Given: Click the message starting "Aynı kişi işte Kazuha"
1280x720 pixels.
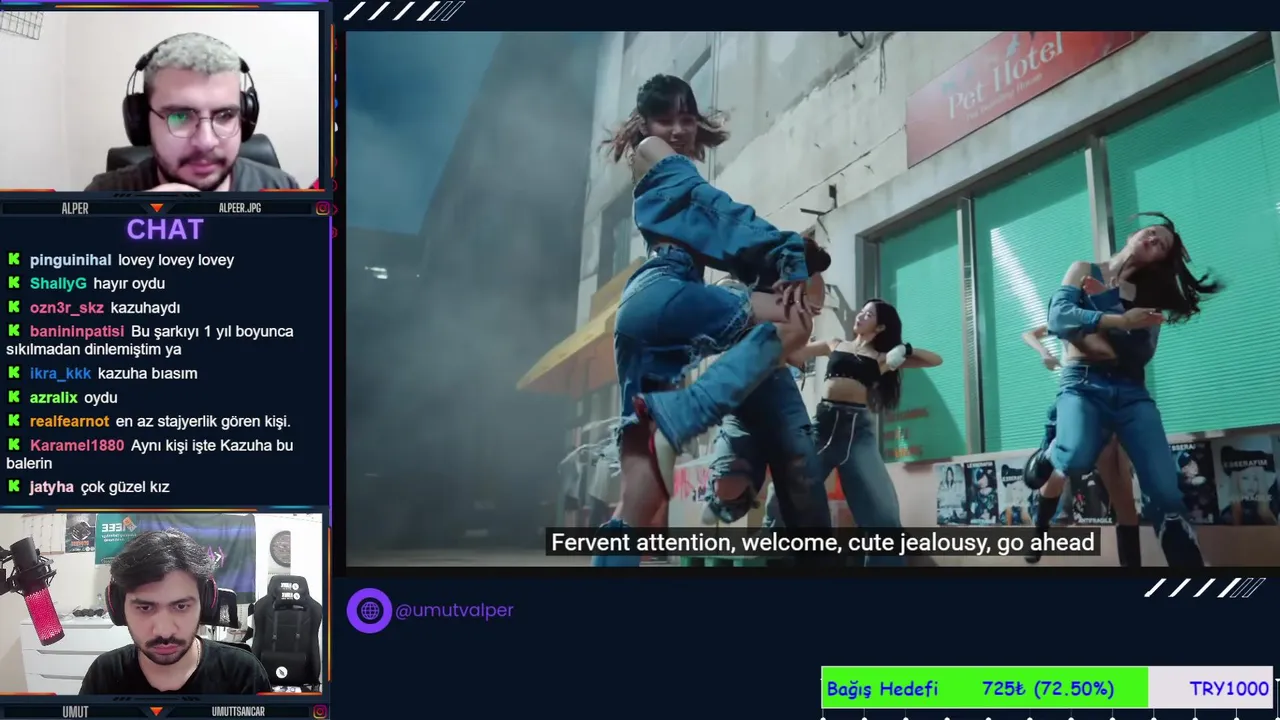Looking at the screenshot, I should pyautogui.click(x=150, y=455).
